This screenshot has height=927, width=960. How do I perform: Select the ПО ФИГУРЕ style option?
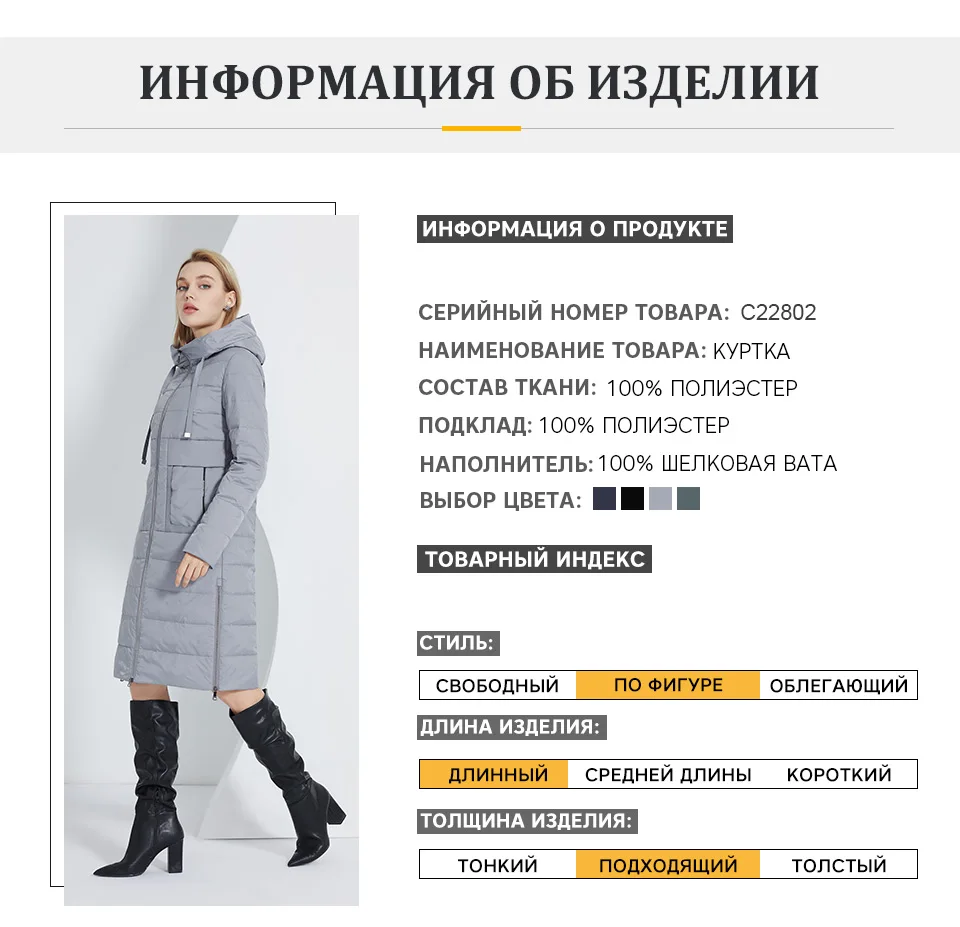point(668,685)
